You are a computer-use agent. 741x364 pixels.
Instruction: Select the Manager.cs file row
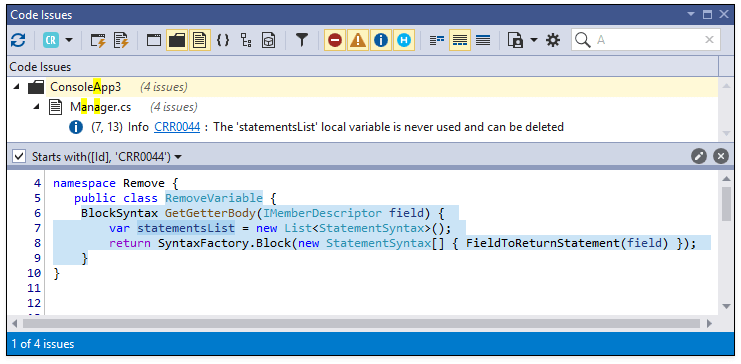[362, 107]
